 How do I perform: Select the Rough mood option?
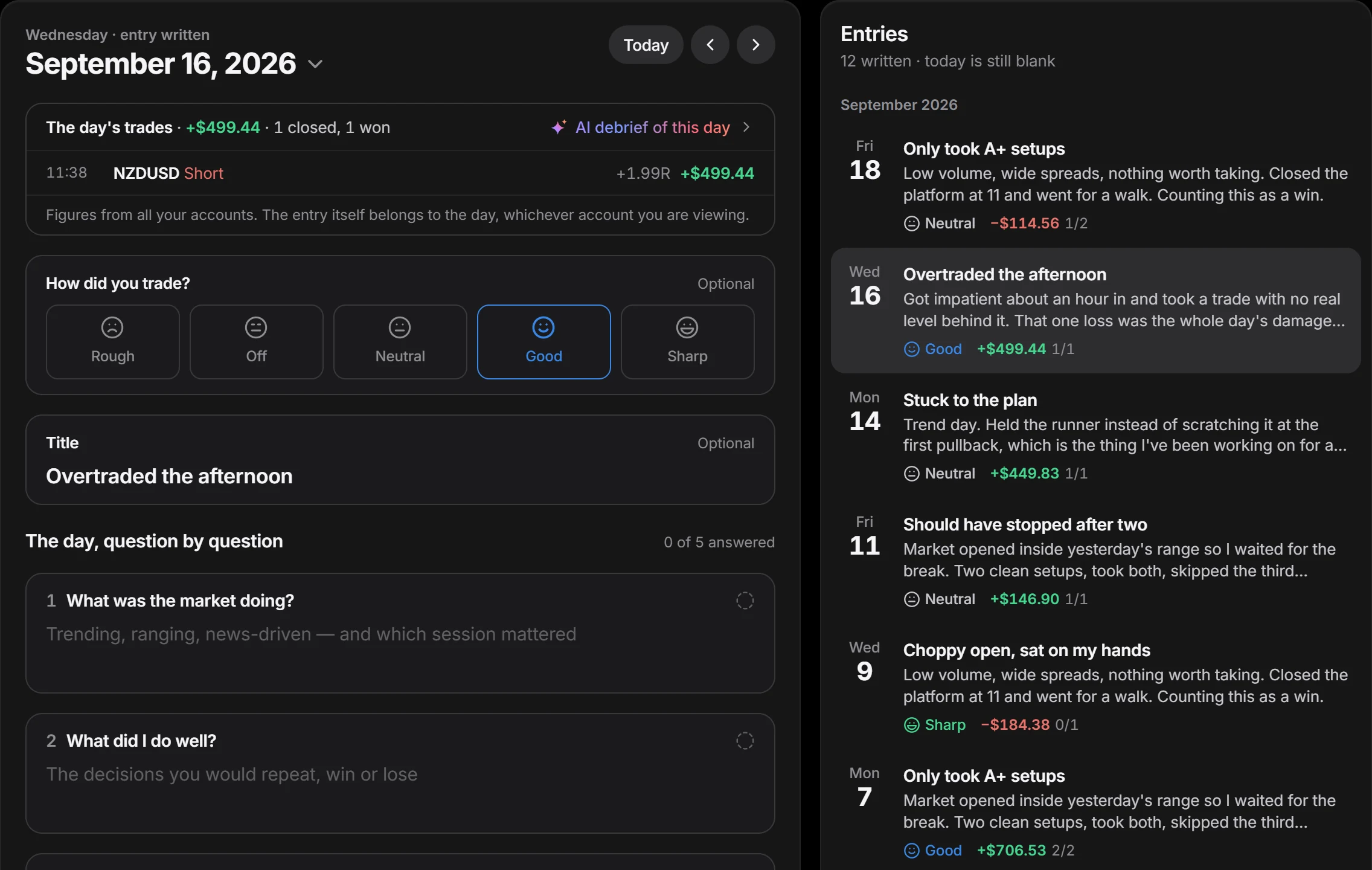point(113,342)
